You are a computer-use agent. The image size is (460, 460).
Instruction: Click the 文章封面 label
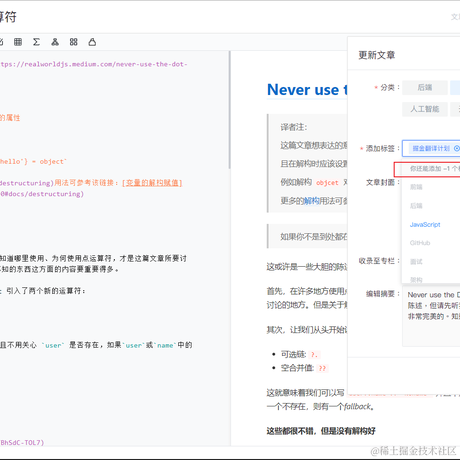(380, 182)
